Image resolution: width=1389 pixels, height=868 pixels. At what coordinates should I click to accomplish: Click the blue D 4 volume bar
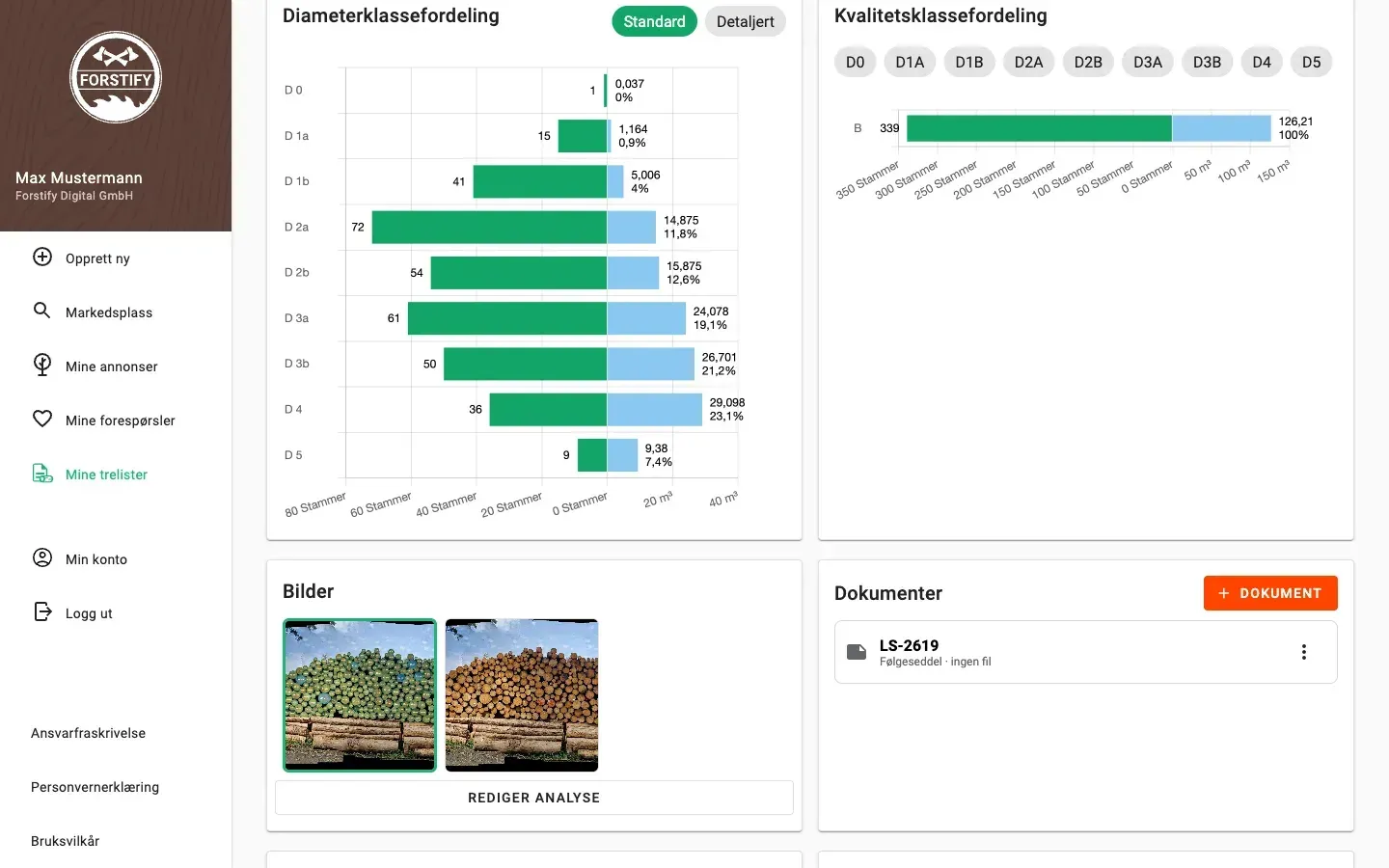click(x=655, y=409)
